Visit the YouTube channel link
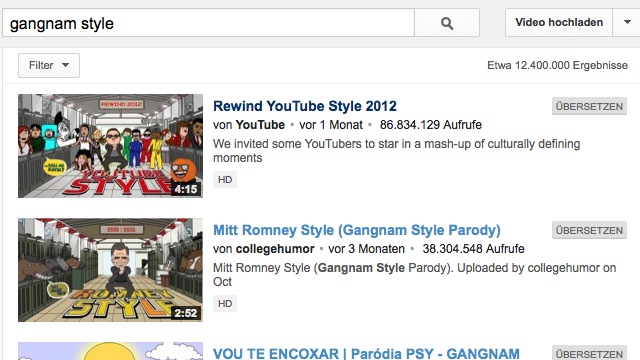This screenshot has width=640, height=360. coord(260,124)
